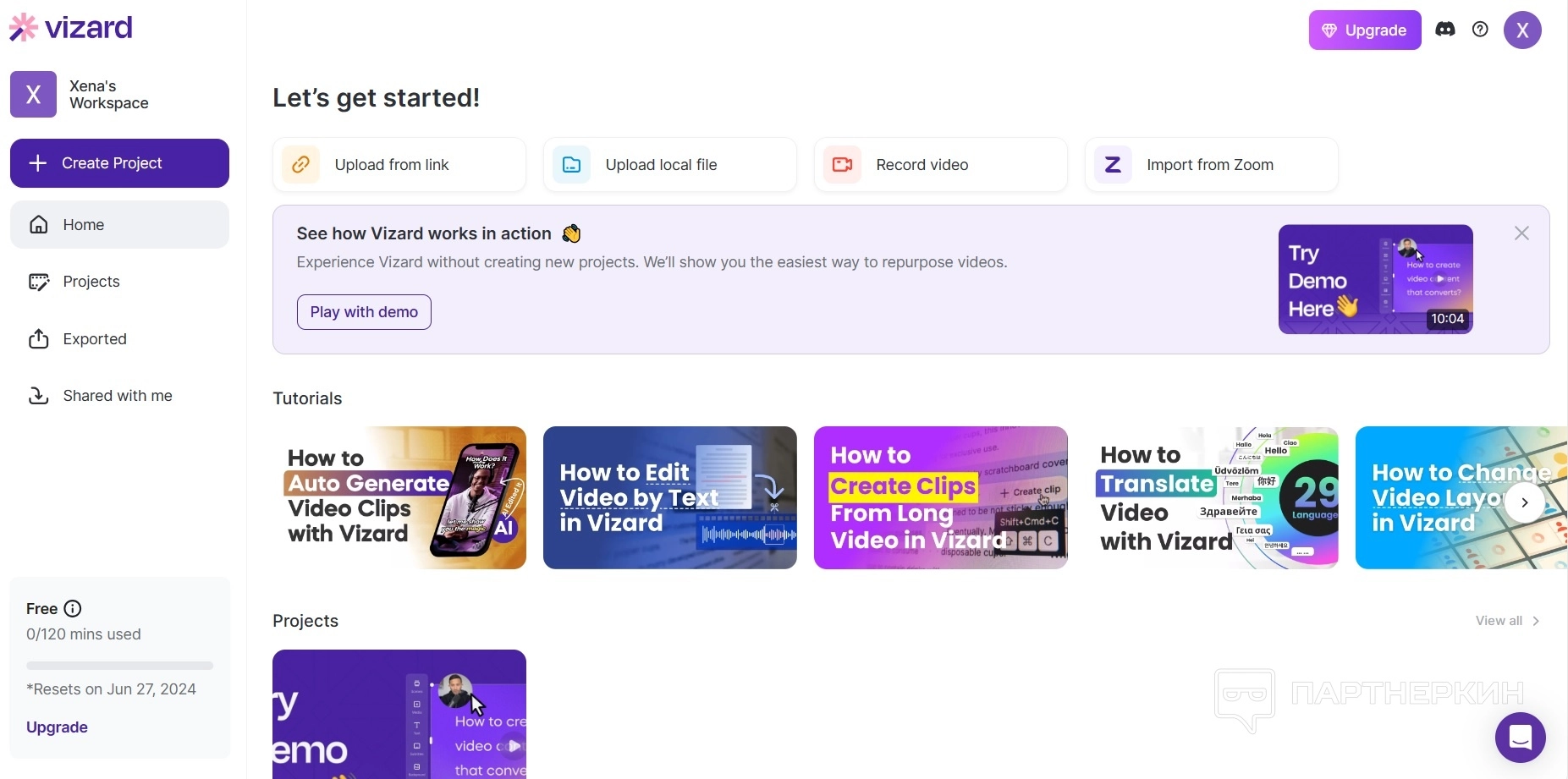Click the Home house icon
The height and width of the screenshot is (779, 1568).
point(39,224)
